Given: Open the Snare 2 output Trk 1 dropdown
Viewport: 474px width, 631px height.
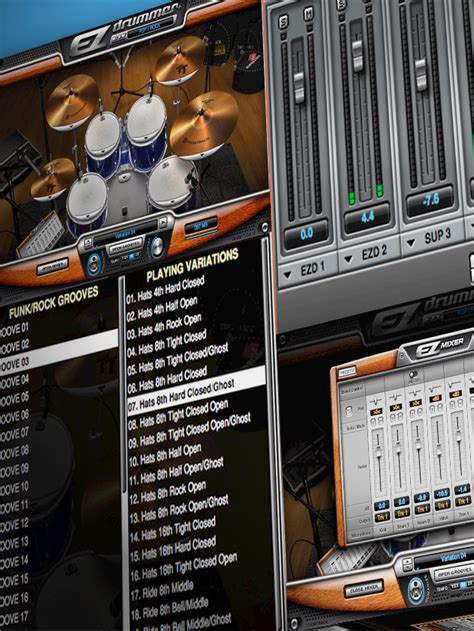Looking at the screenshot, I should pyautogui.click(x=422, y=509).
